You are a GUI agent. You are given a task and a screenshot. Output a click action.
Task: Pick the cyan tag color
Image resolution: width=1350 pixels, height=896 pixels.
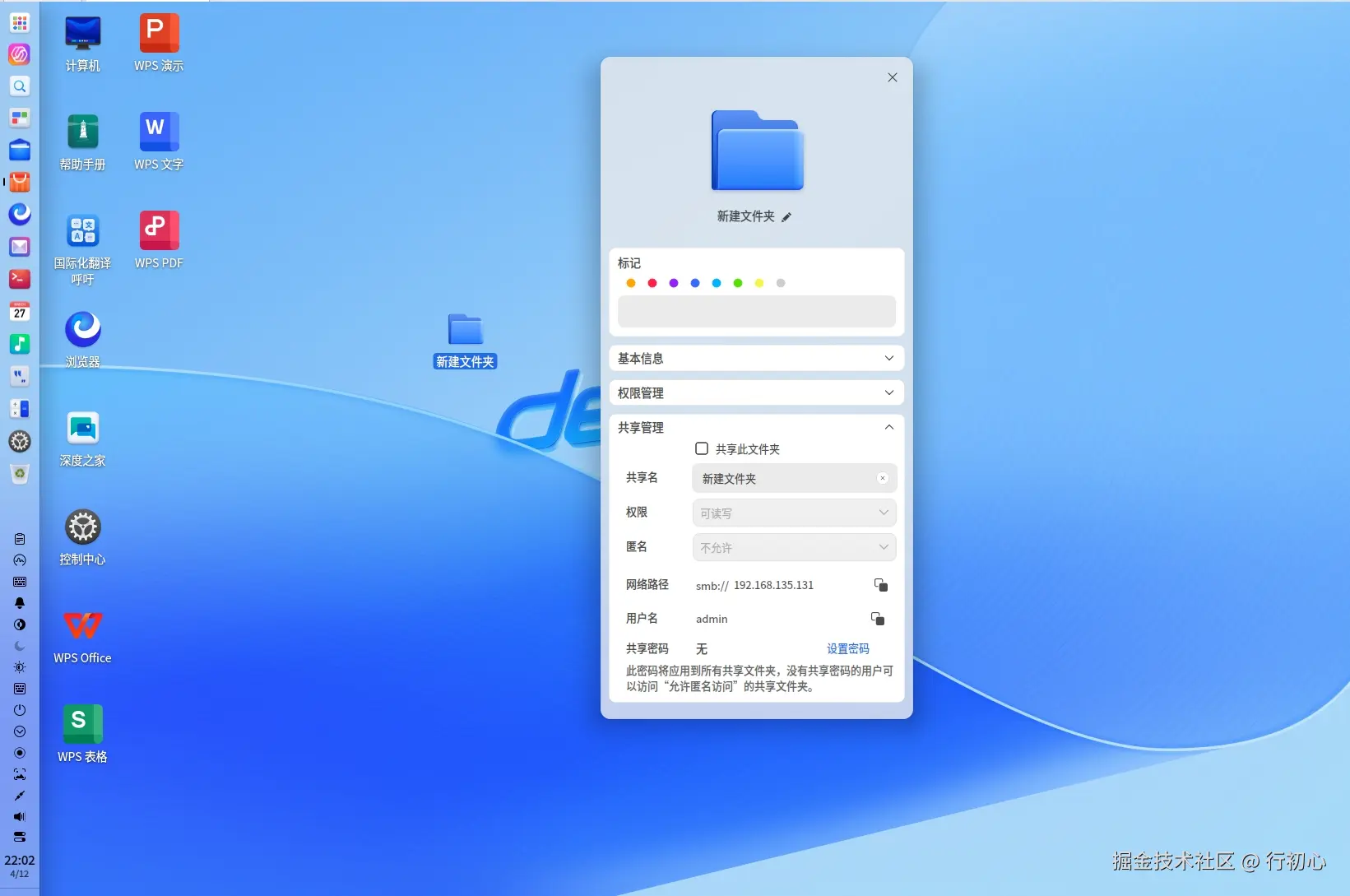(717, 283)
